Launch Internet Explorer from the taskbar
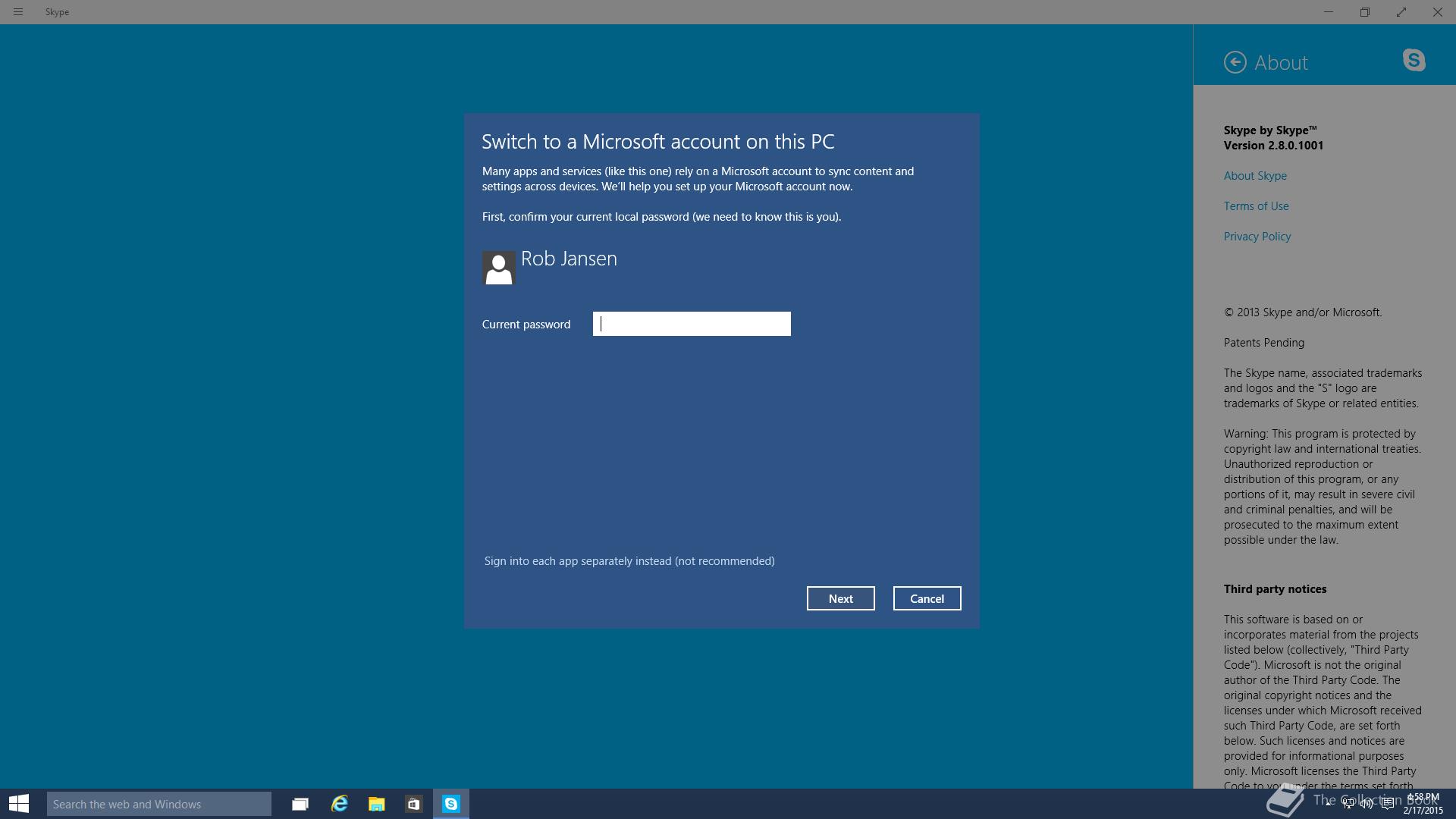Screen dimensions: 1456x819 point(339,804)
